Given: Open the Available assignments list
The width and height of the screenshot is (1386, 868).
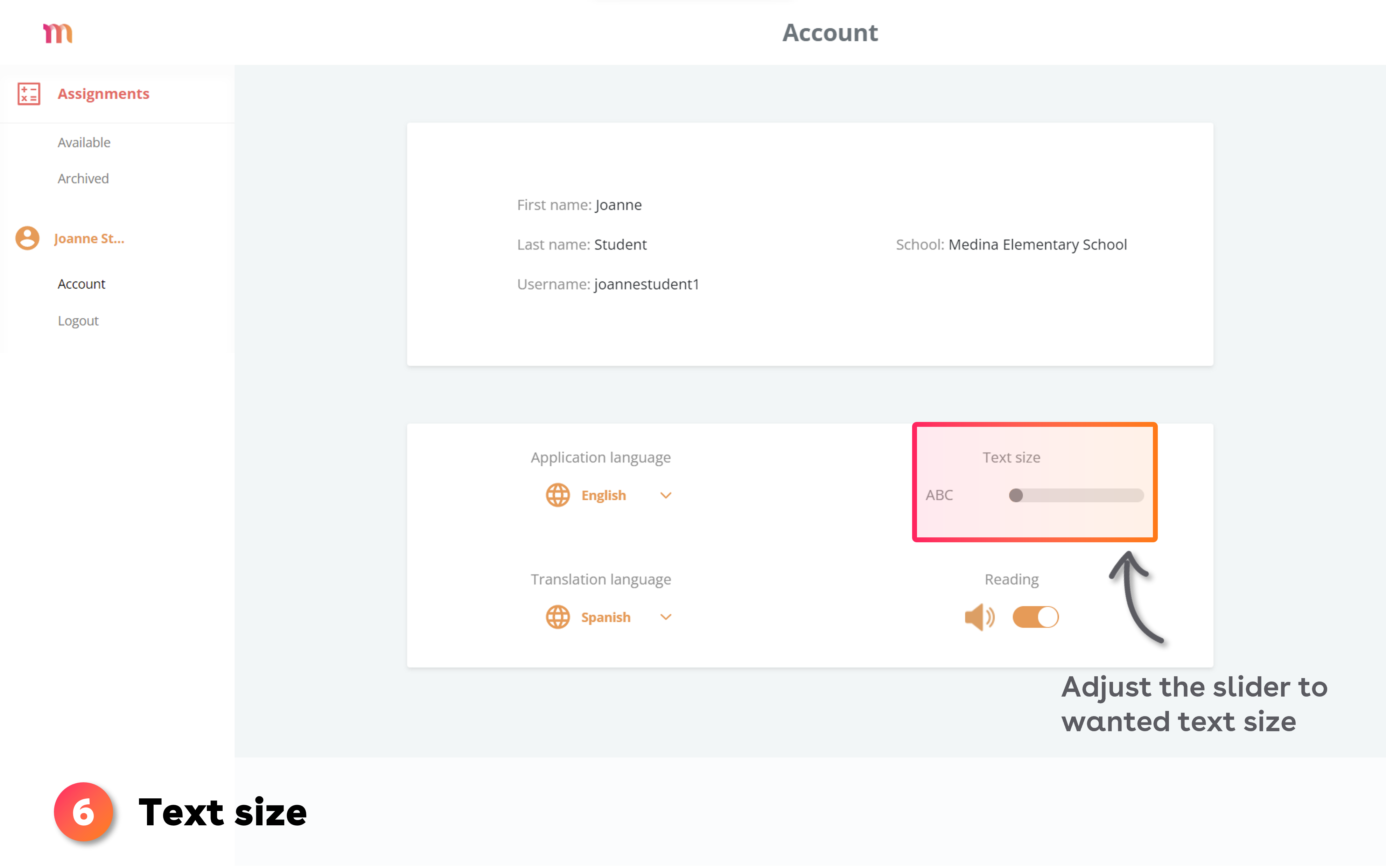Looking at the screenshot, I should [x=84, y=142].
